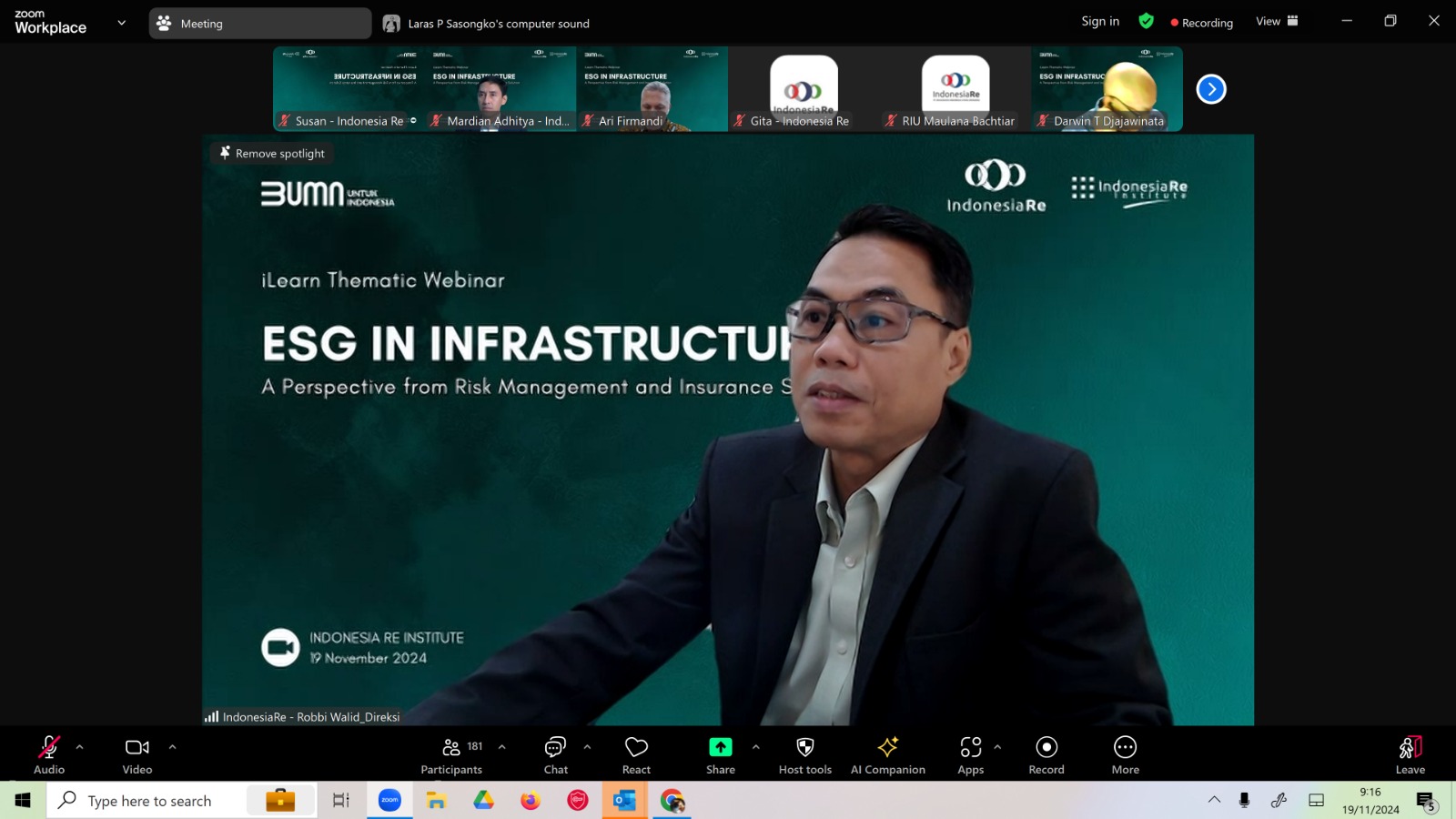Open the Apps icon in toolbar

[970, 755]
